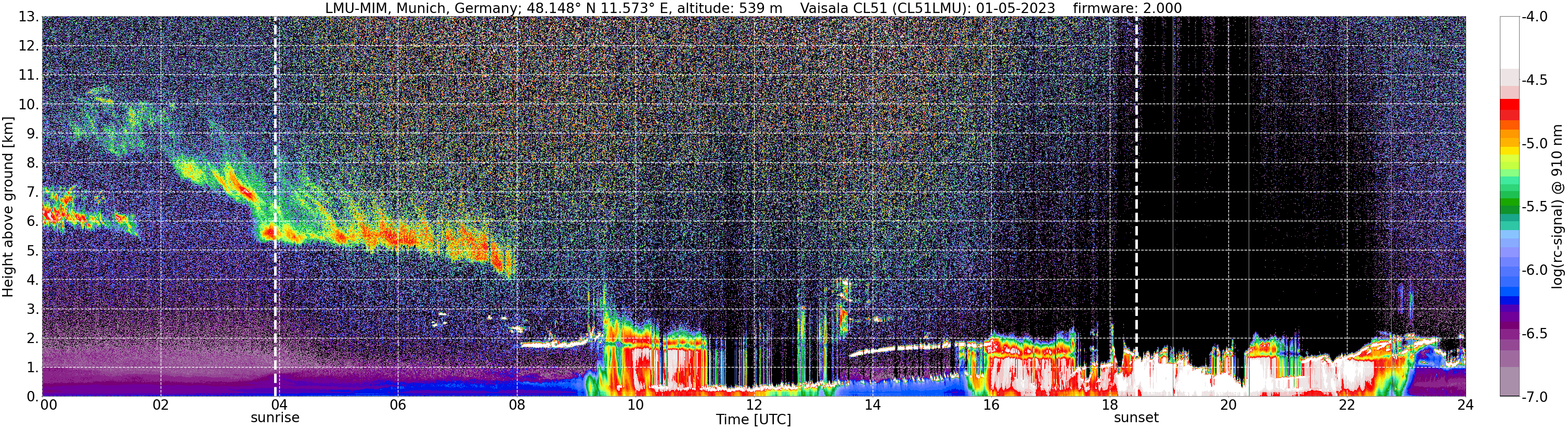Click the dark blue segment of the colorbar

pos(1510,300)
